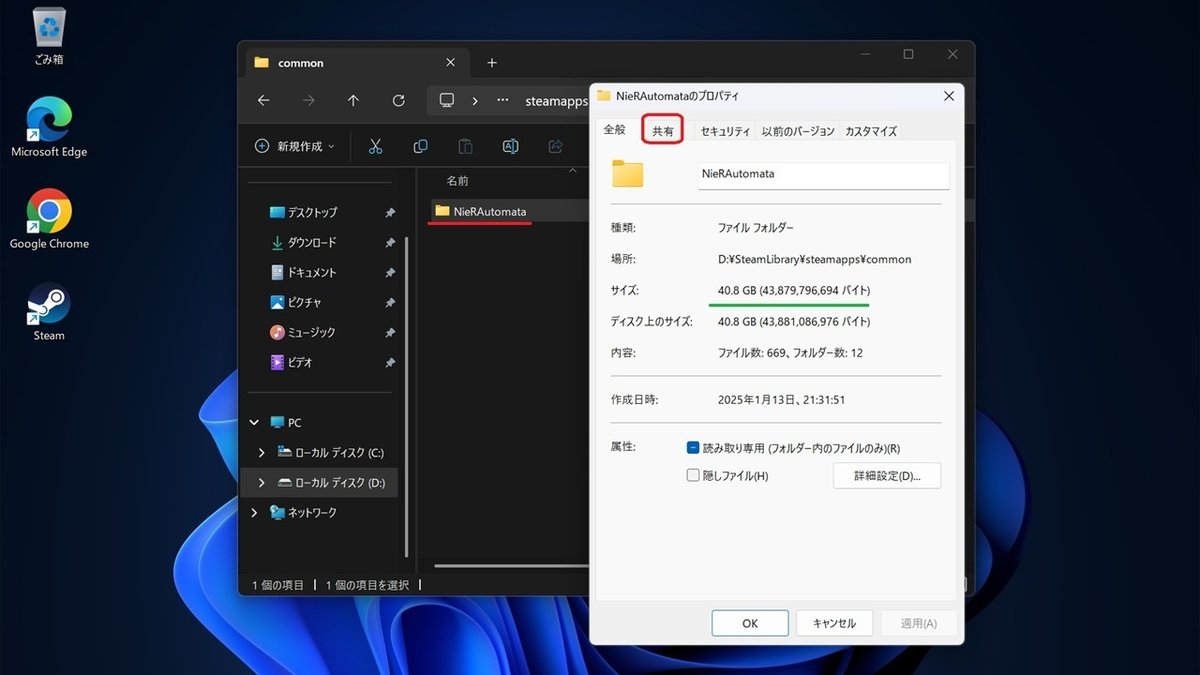The height and width of the screenshot is (675, 1200).
Task: Expand the ネットワーク tree node
Action: [255, 513]
